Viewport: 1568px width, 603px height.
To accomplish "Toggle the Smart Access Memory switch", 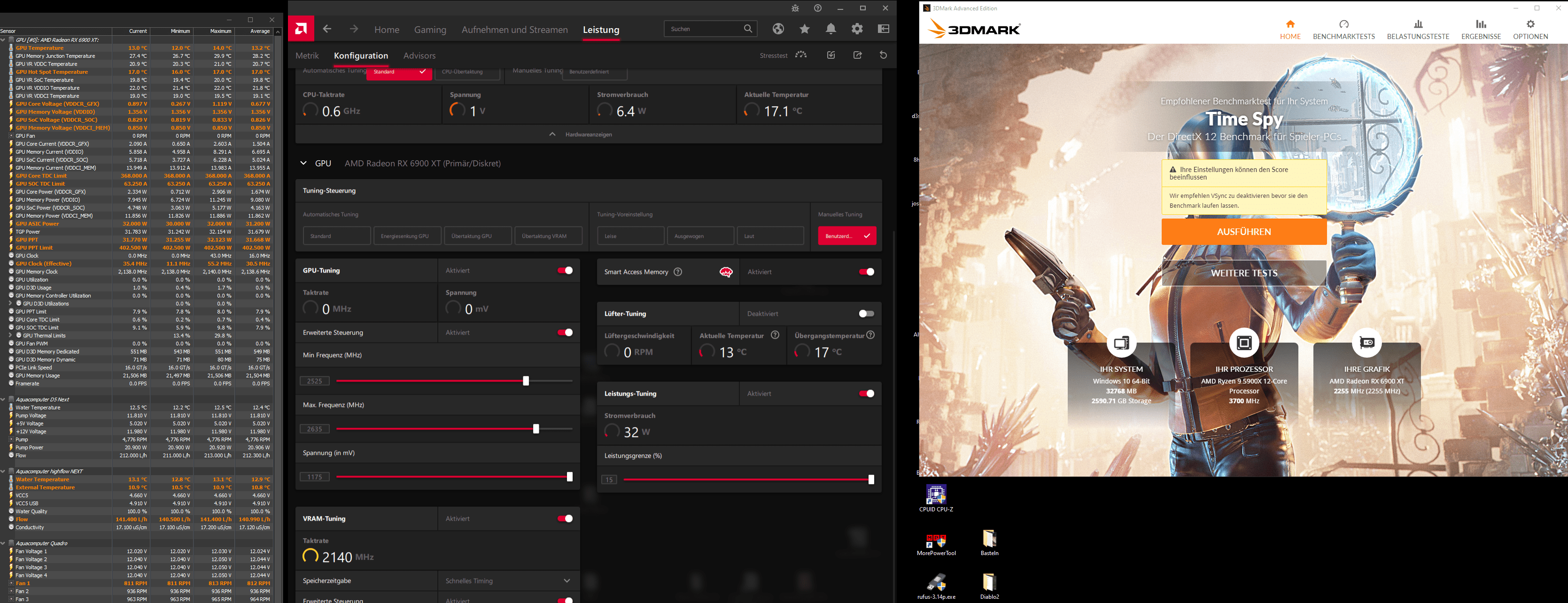I will point(866,272).
